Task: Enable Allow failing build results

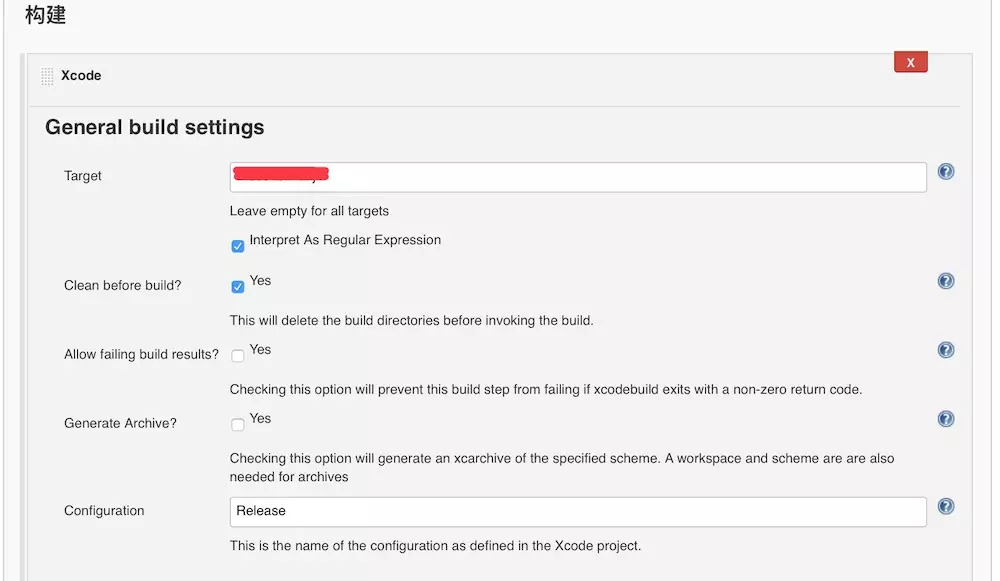Action: tap(238, 356)
